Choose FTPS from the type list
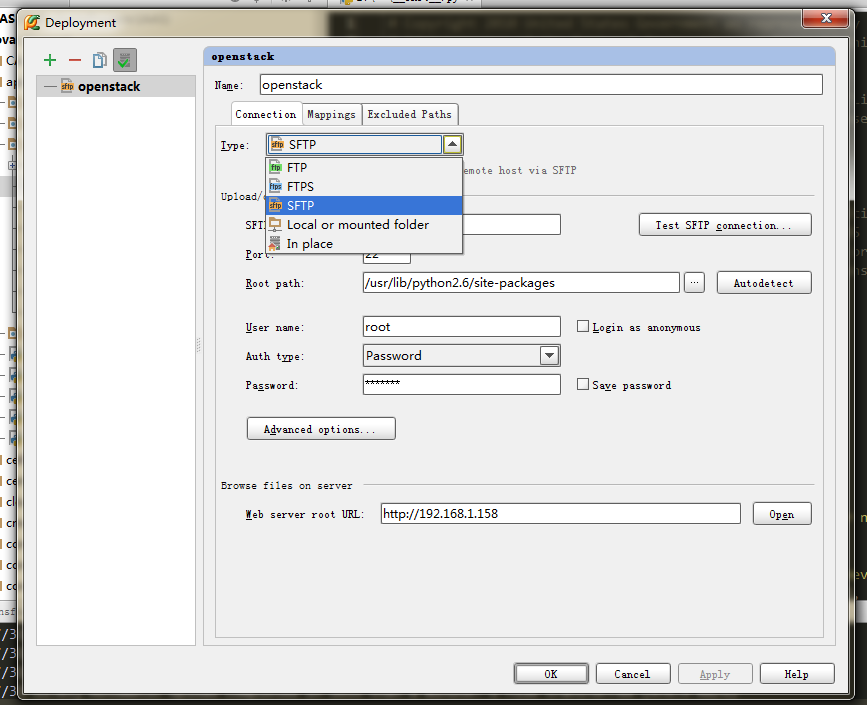This screenshot has width=867, height=705. [x=364, y=186]
